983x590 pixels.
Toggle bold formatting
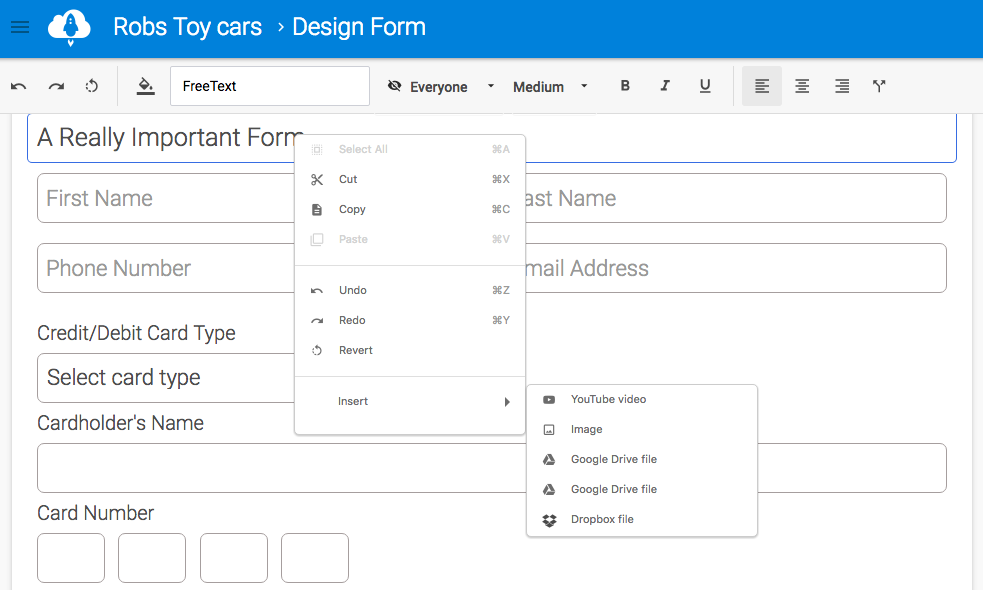[625, 87]
